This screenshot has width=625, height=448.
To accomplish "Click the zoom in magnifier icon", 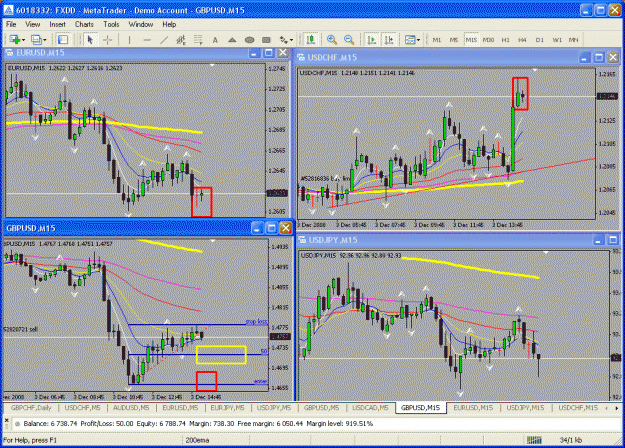I will pos(332,39).
